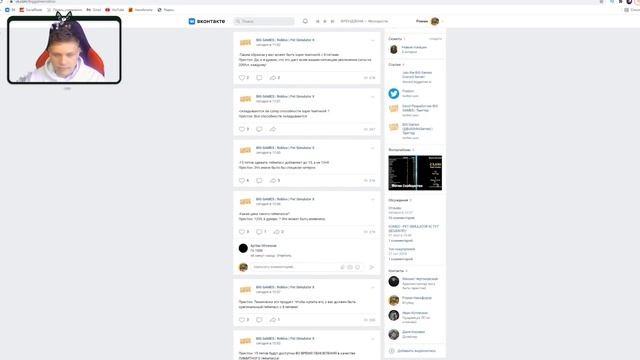Image resolution: width=640 pixels, height=360 pixels.
Task: Send the comment with arrow button
Action: pos(372,267)
